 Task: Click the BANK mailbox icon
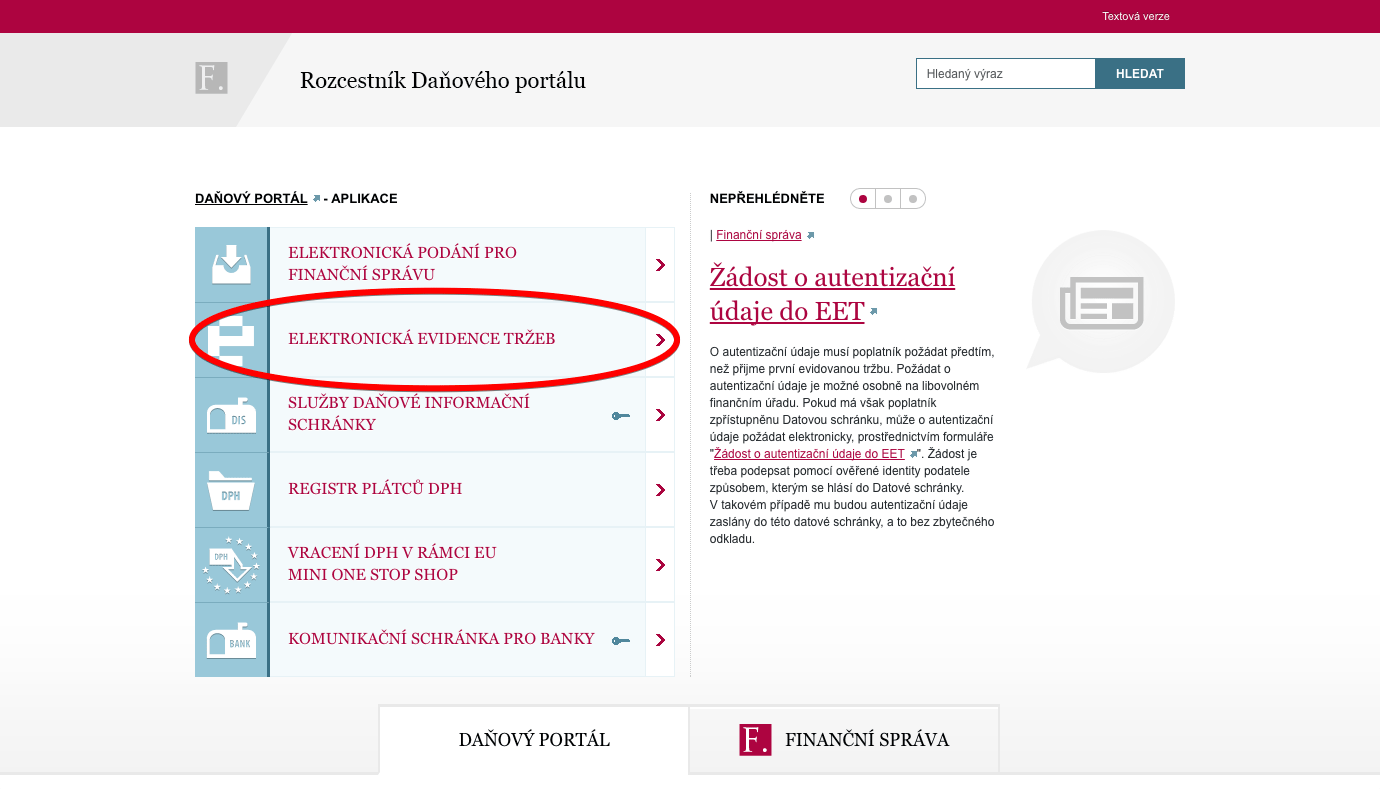coord(231,640)
